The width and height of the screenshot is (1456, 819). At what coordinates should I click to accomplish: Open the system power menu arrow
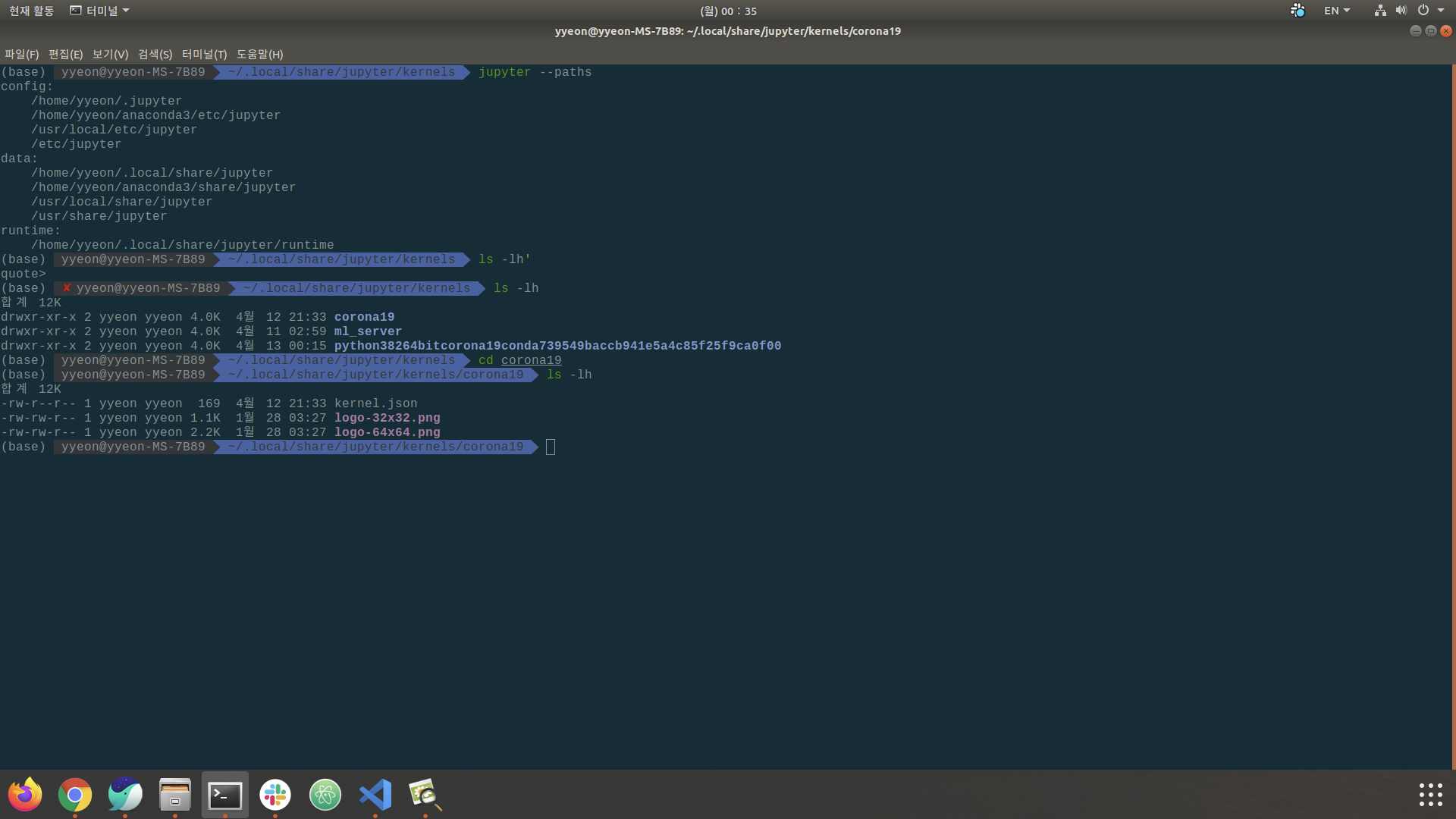click(x=1441, y=11)
